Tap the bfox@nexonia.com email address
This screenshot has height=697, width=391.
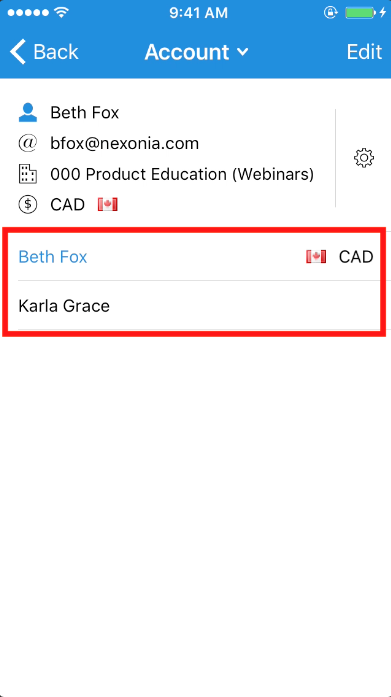124,143
